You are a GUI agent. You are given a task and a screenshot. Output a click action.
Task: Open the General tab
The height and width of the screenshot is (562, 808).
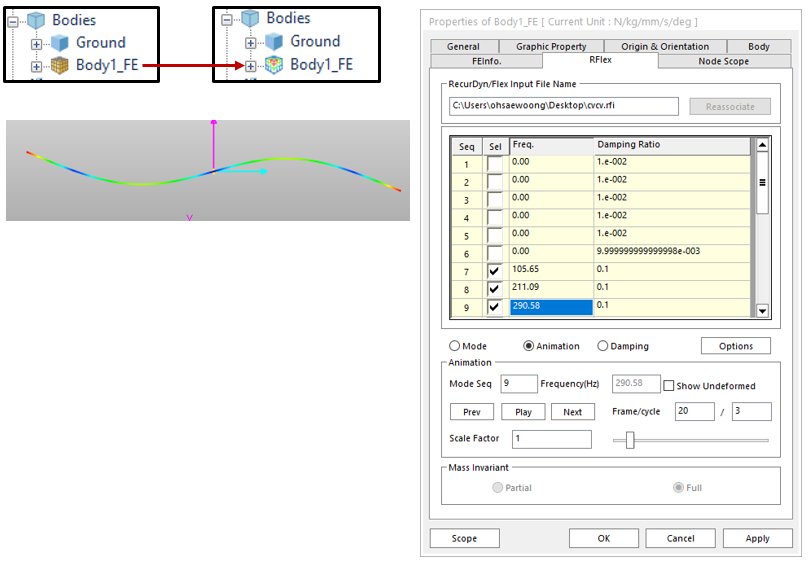(464, 46)
